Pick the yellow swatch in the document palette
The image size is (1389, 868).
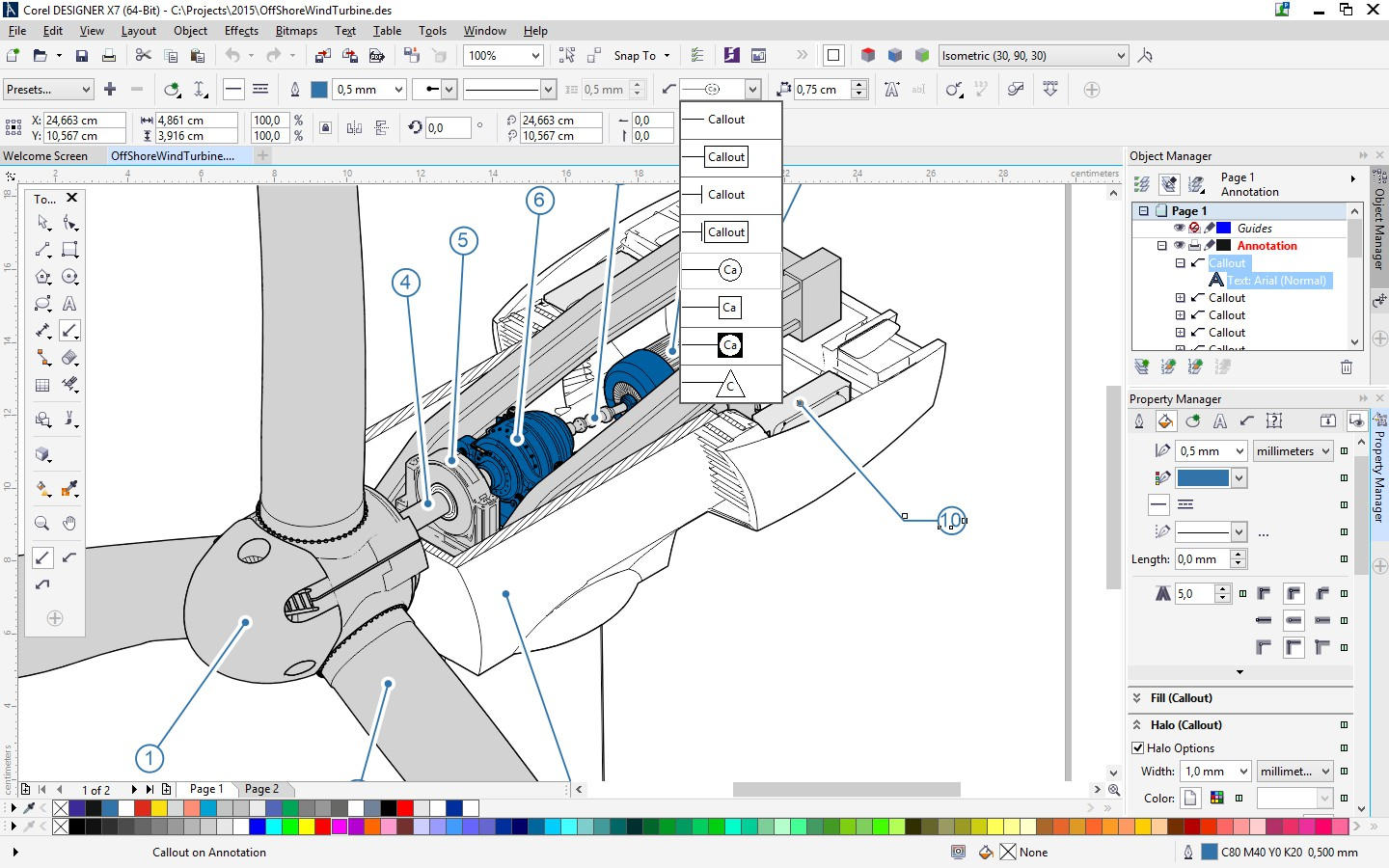pos(159,808)
